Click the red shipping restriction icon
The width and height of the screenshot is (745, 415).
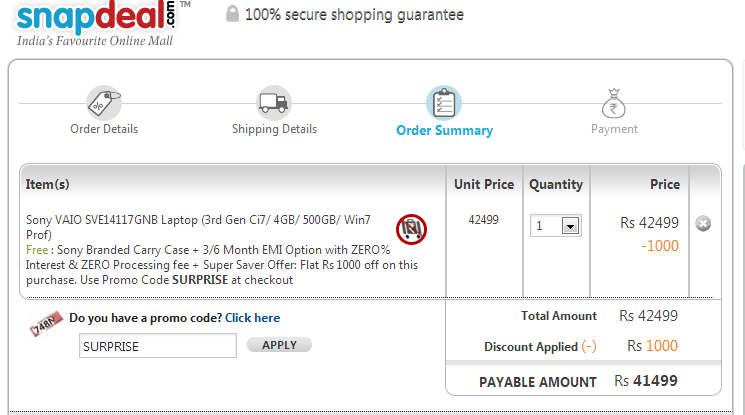tap(411, 229)
